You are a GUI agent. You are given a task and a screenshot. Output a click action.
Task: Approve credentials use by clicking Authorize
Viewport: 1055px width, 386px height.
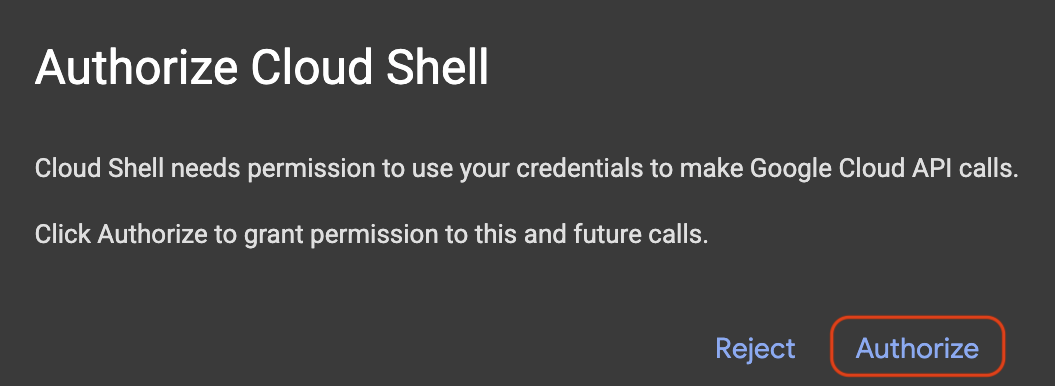tap(917, 348)
